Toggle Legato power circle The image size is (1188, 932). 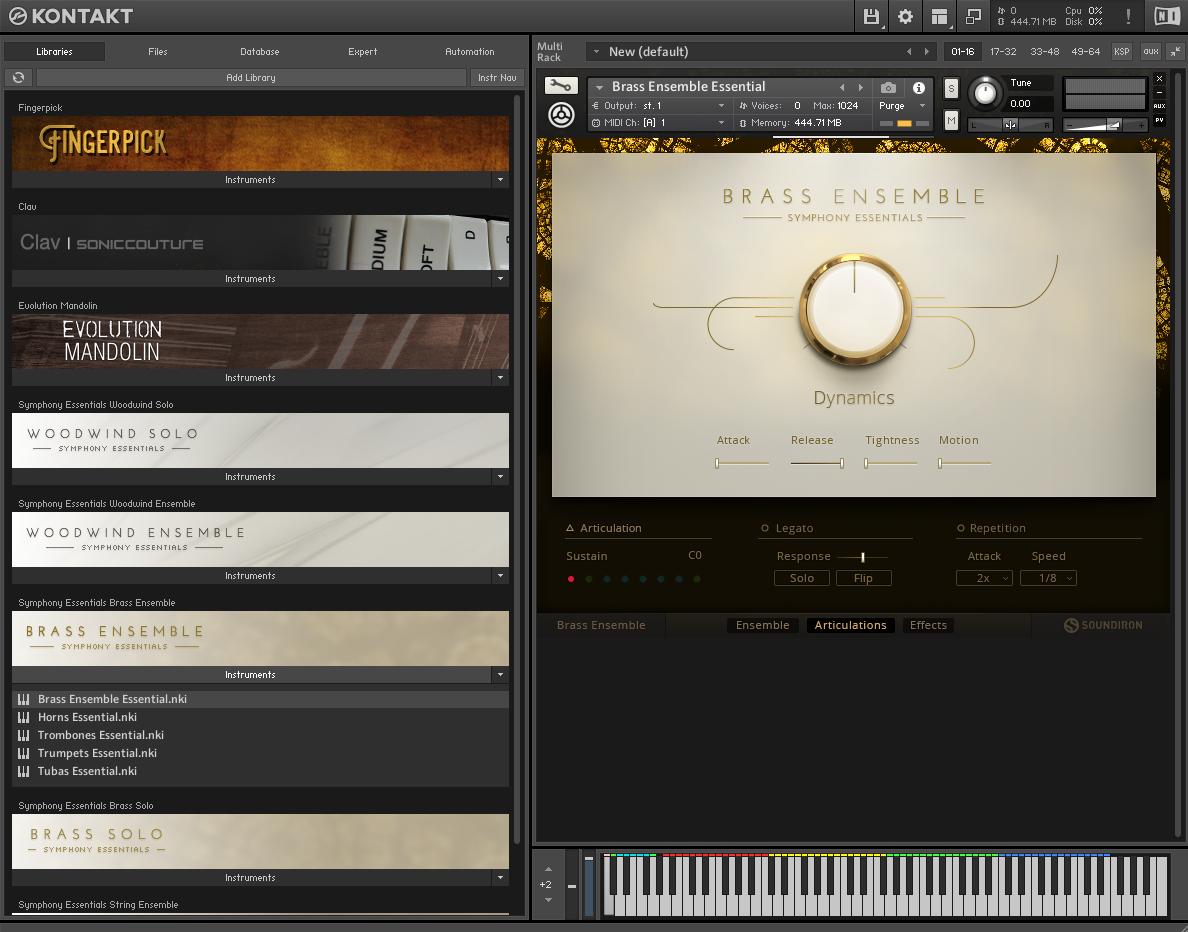tap(764, 528)
